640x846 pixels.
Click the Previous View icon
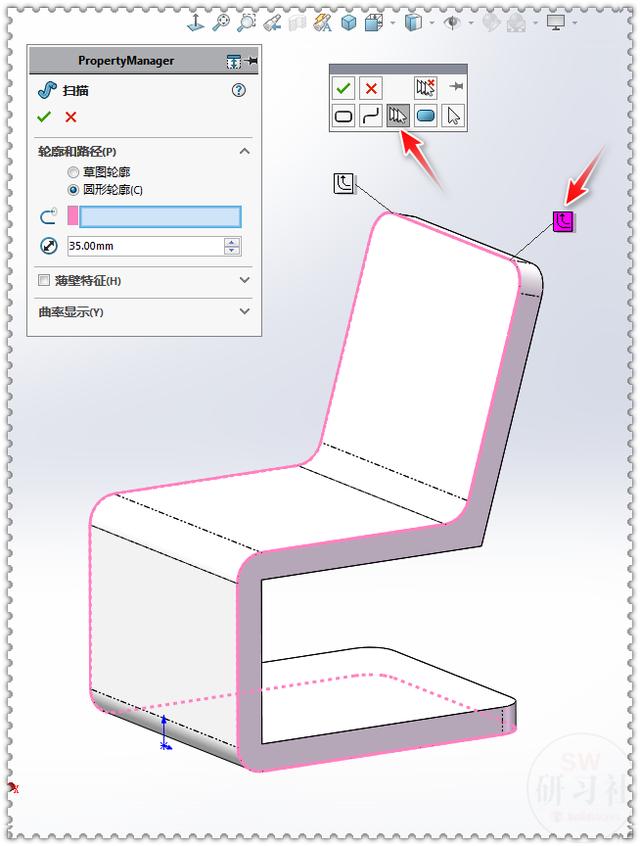click(x=273, y=23)
